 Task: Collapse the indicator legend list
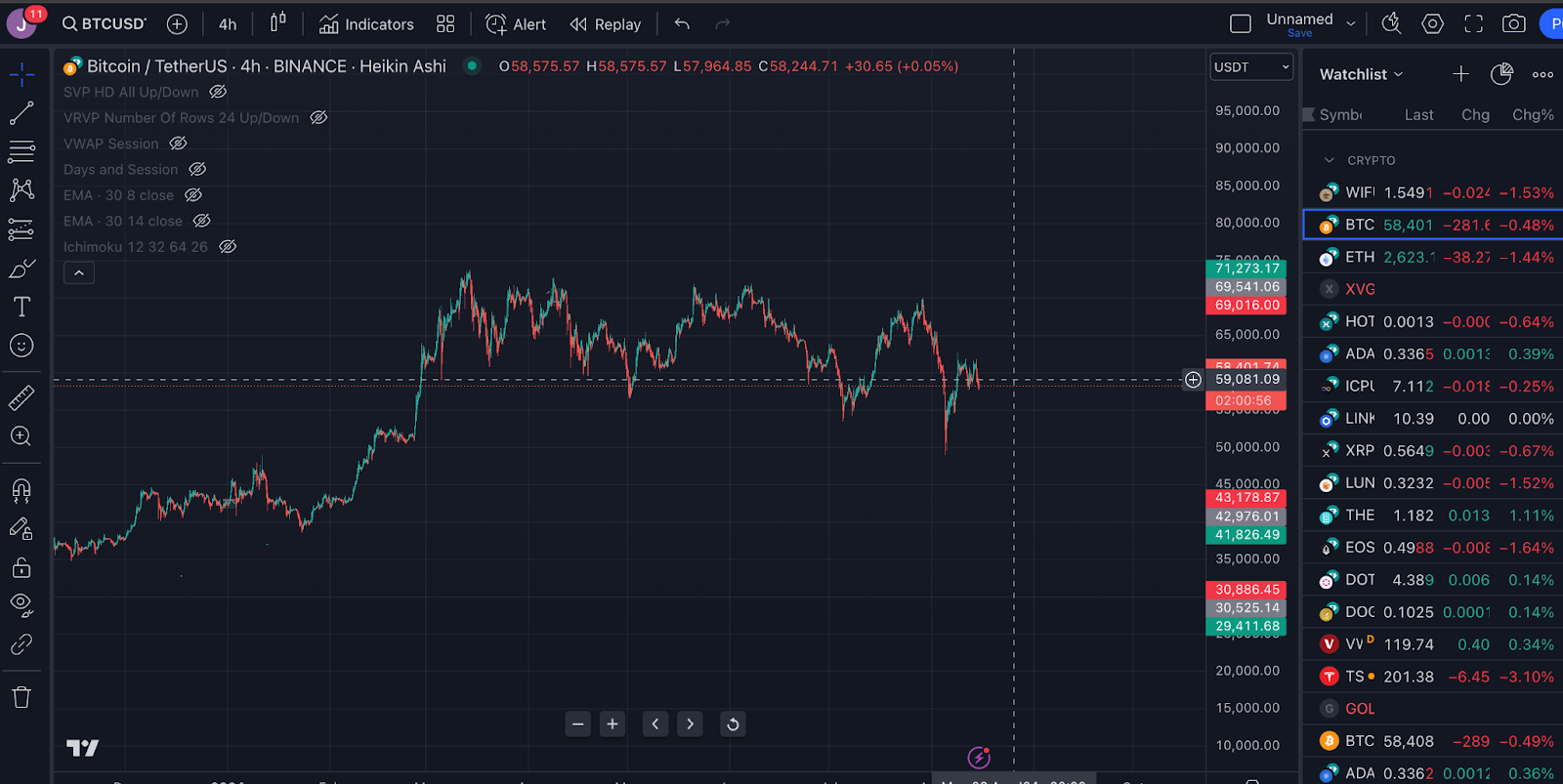tap(79, 273)
